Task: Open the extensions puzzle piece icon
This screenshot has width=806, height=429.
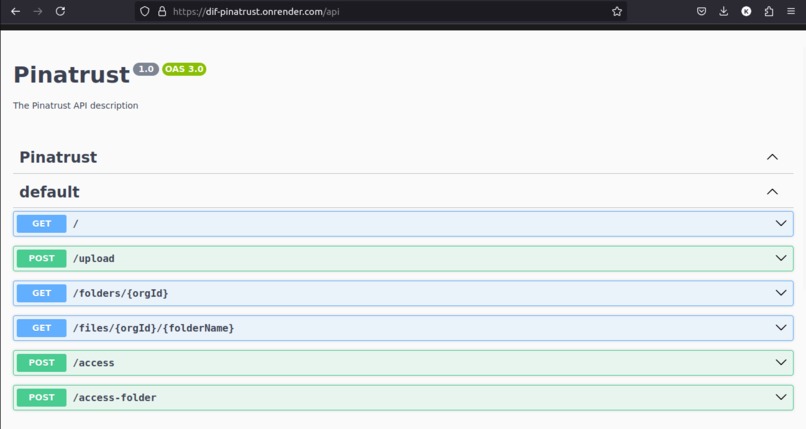Action: pos(769,11)
